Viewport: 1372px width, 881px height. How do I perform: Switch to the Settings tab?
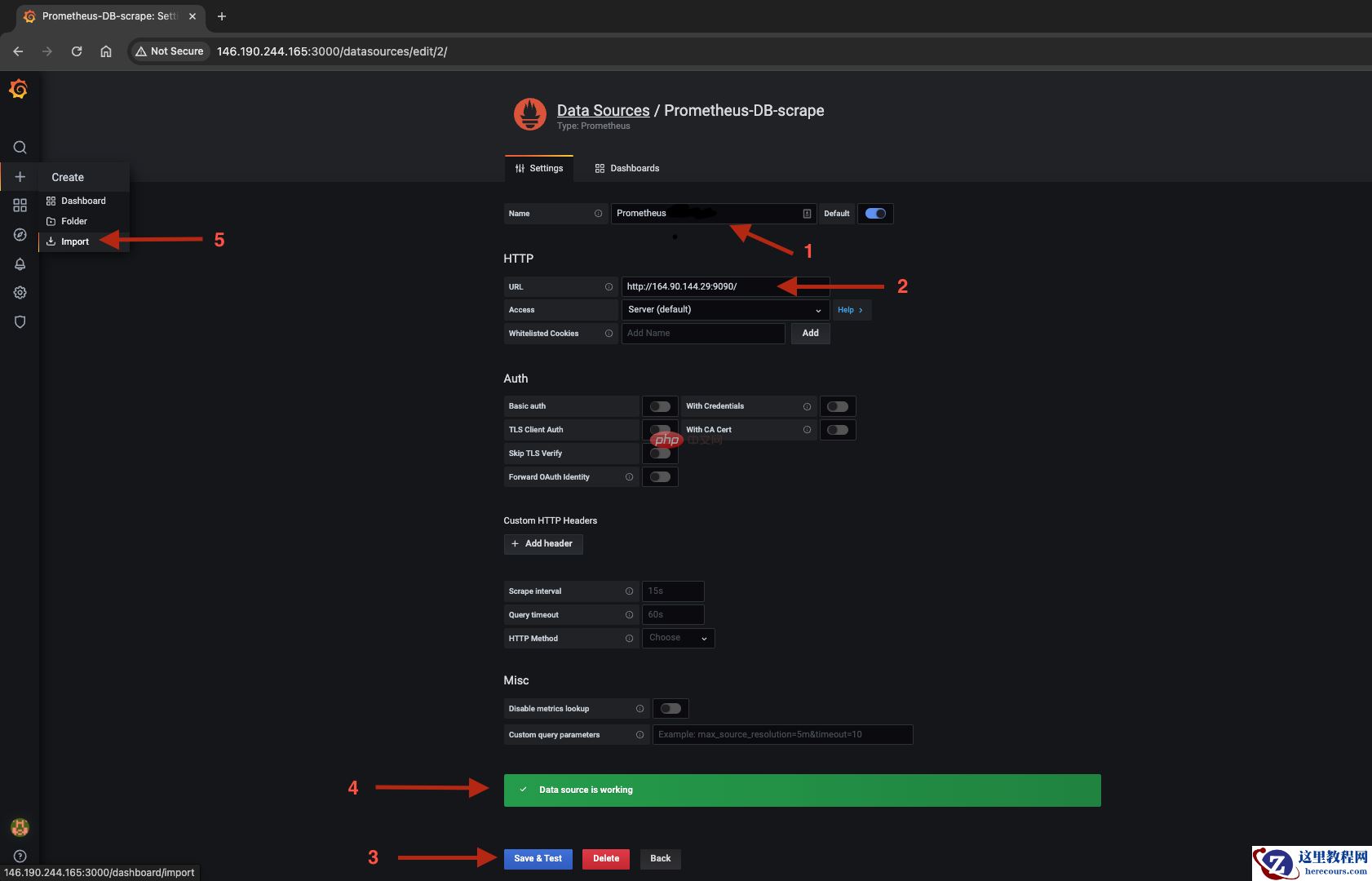[539, 169]
